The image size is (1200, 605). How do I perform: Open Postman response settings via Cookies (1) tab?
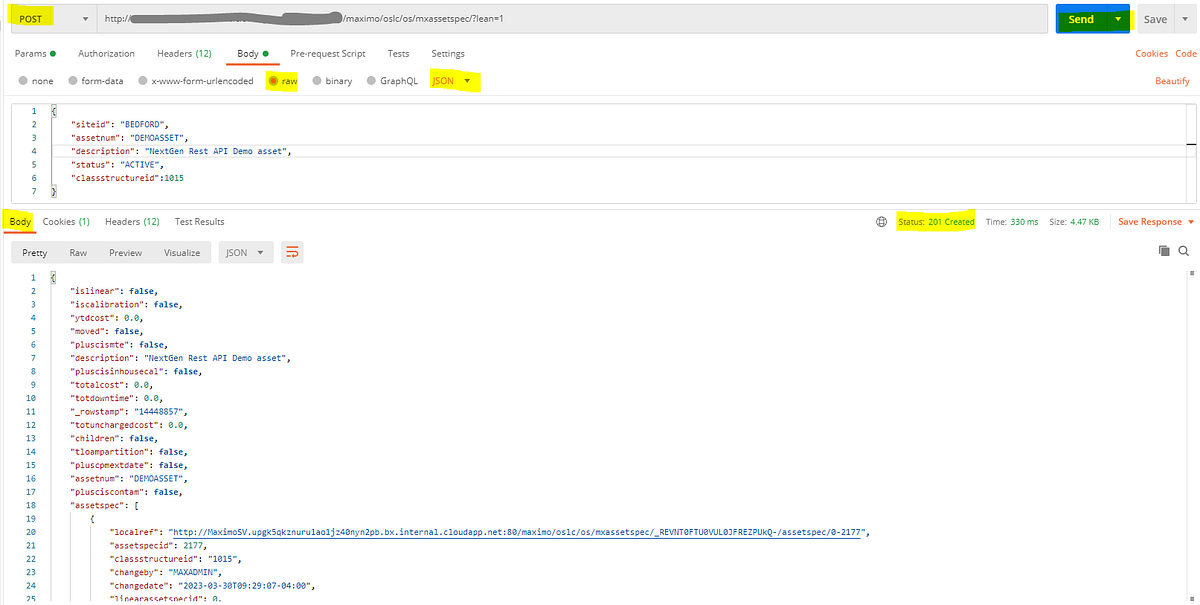tap(66, 221)
